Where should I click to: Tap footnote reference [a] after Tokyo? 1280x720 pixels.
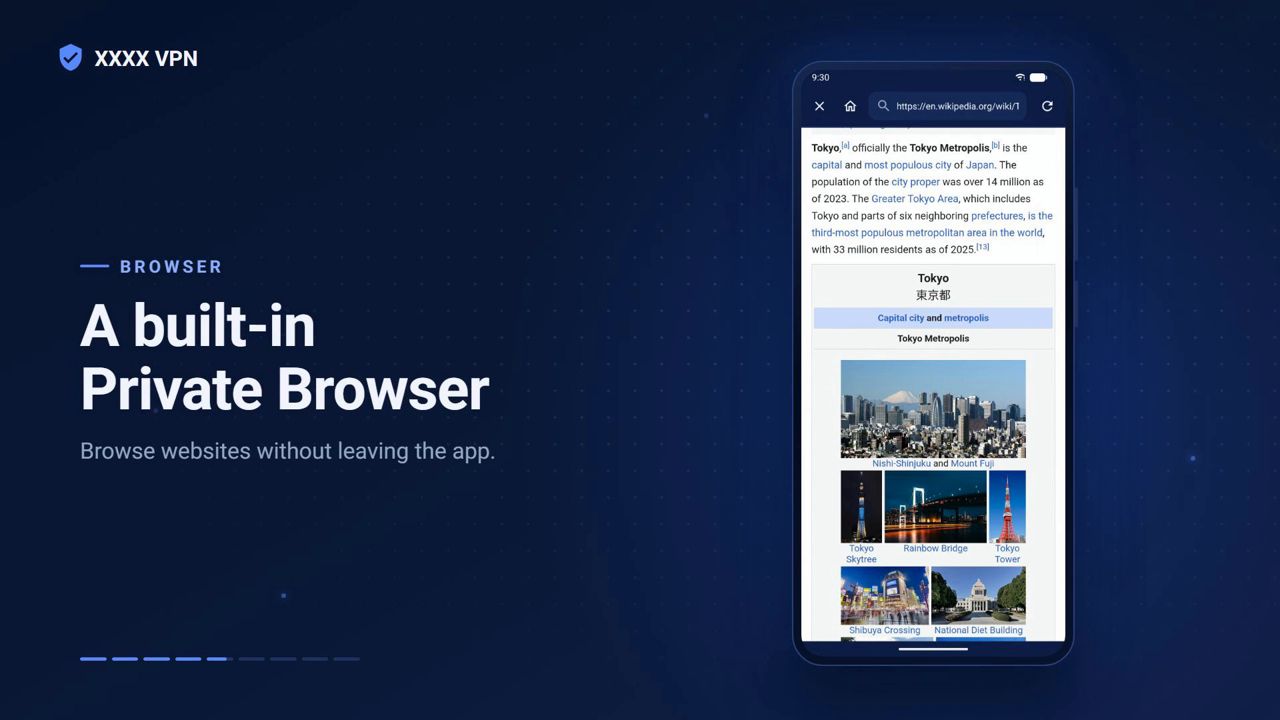[x=845, y=145]
